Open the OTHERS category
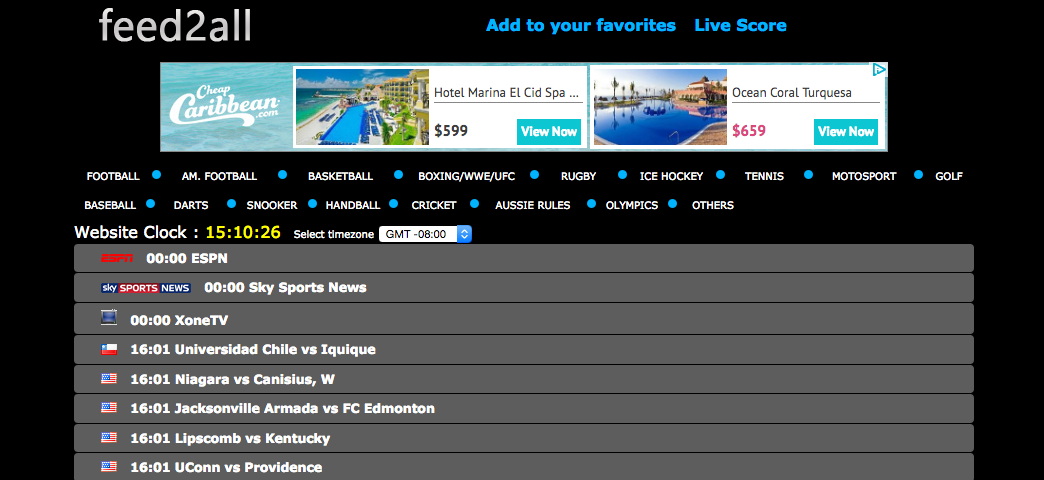 [x=712, y=205]
